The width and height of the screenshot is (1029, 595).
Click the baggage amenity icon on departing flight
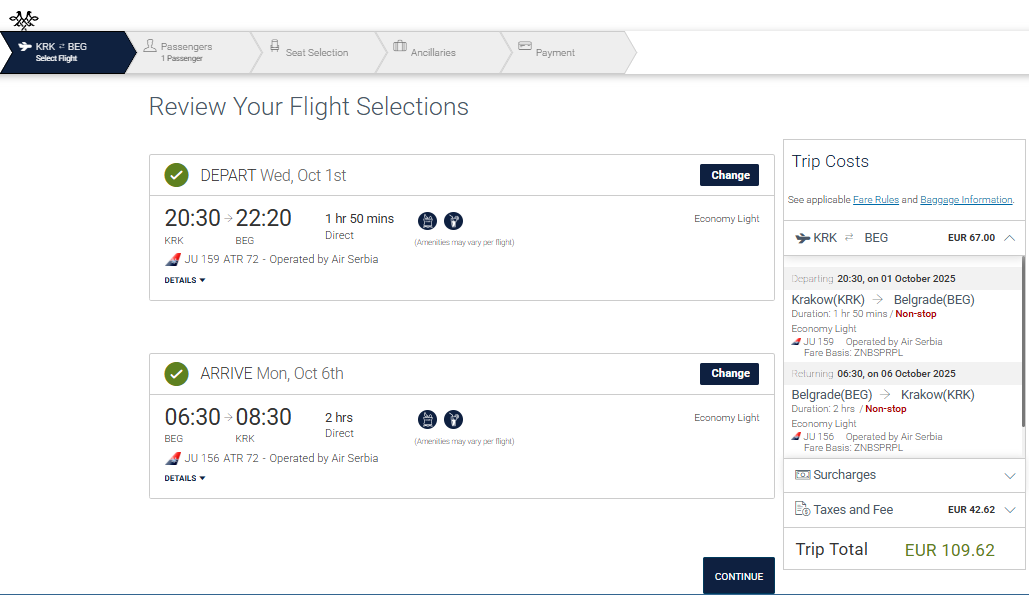pyautogui.click(x=427, y=221)
